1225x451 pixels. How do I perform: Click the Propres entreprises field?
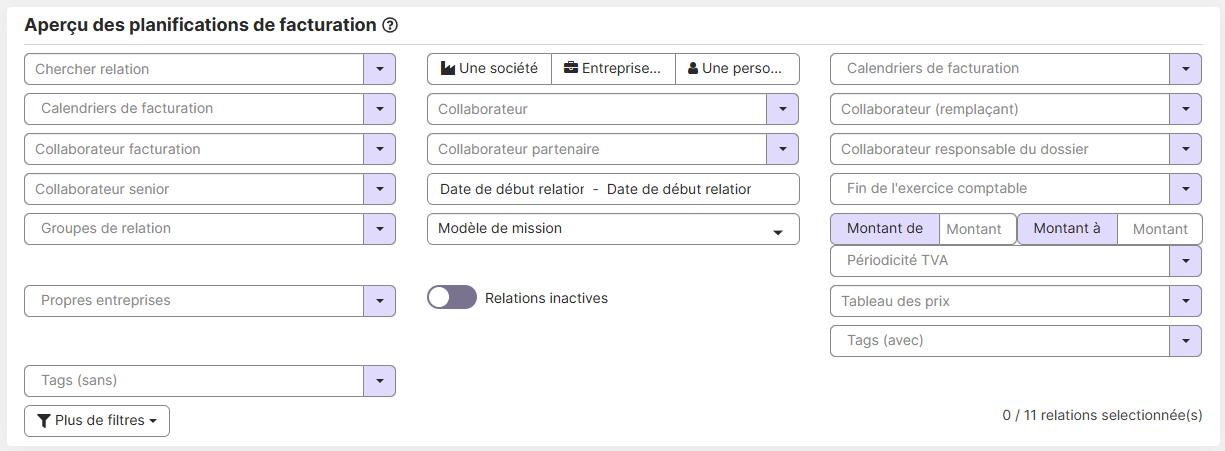194,301
